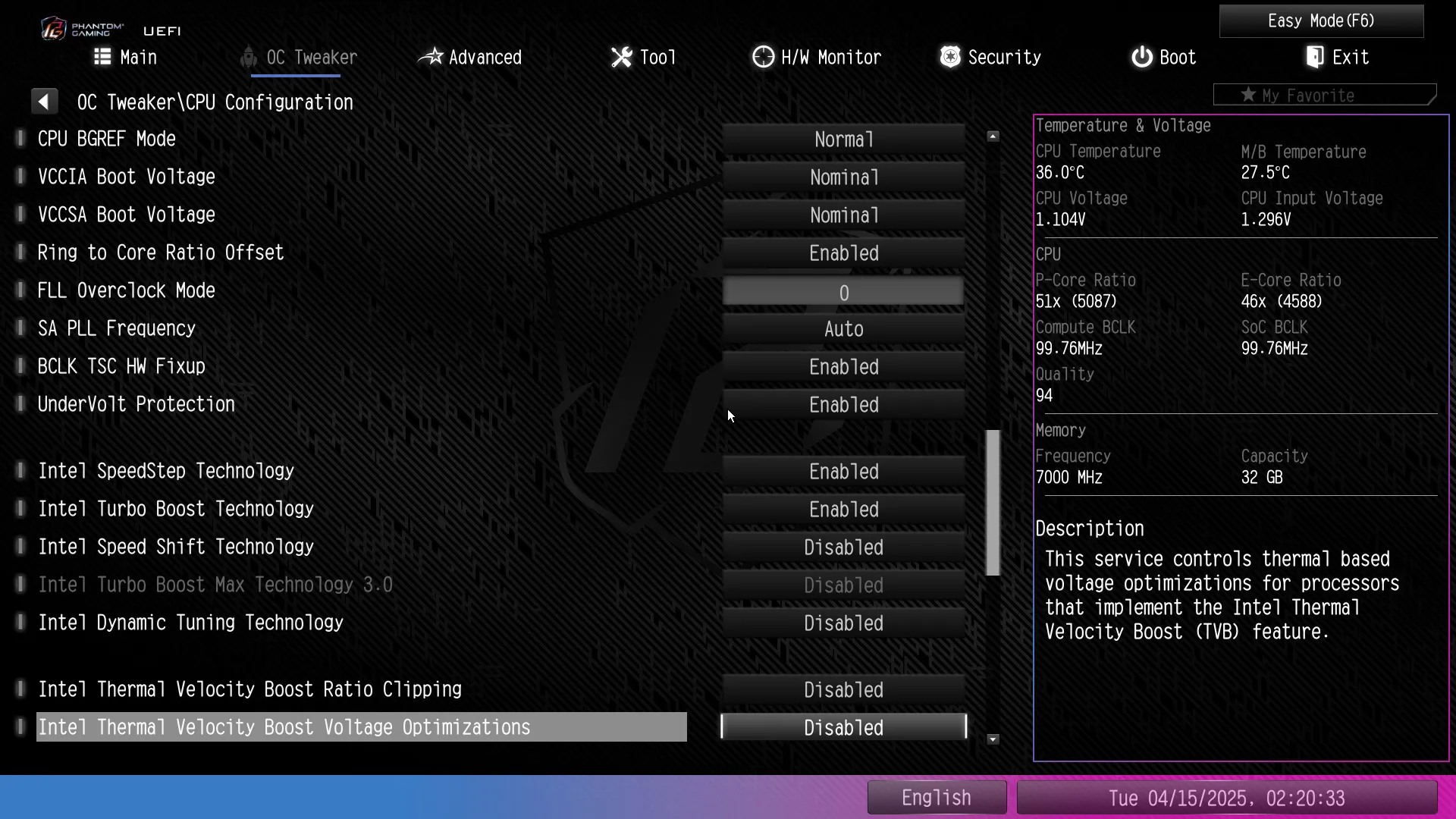This screenshot has height=819, width=1456.
Task: Click OC Tweaker\CPU Configuration breadcrumb text
Action: click(215, 102)
